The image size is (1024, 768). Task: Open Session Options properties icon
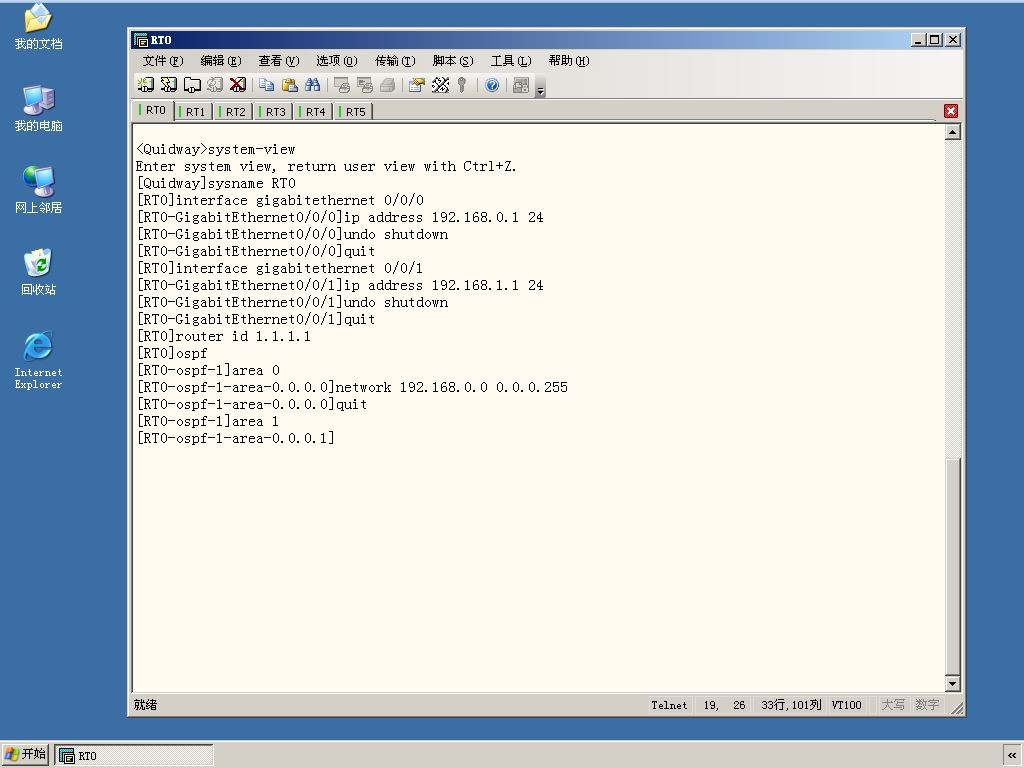pos(417,85)
